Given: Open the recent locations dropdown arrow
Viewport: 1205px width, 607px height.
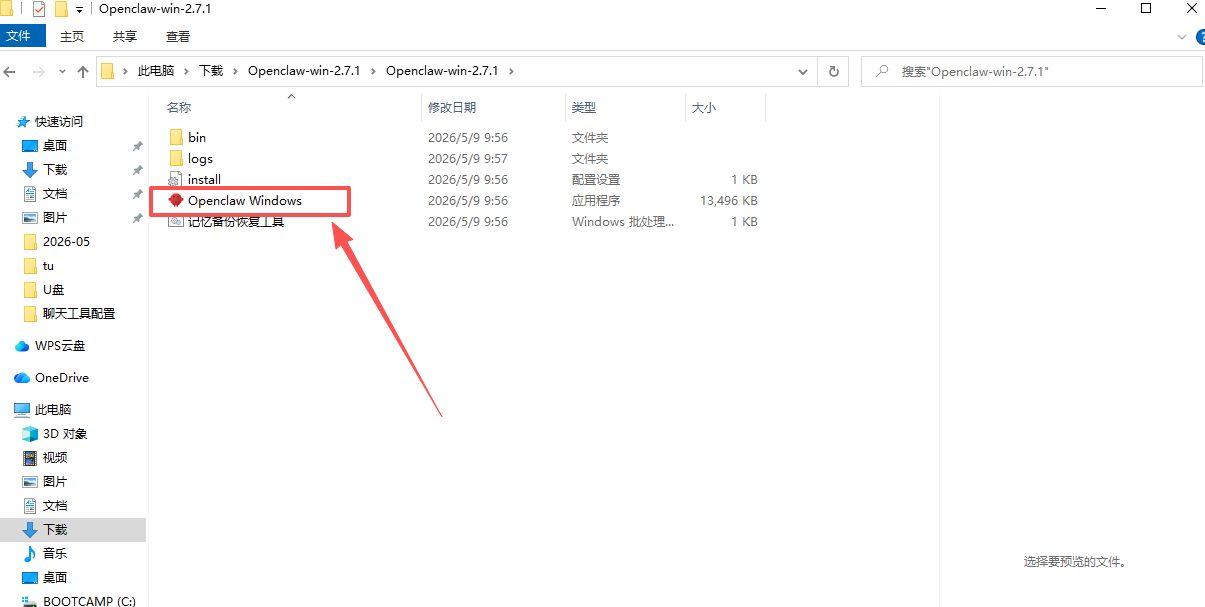Looking at the screenshot, I should coord(62,72).
